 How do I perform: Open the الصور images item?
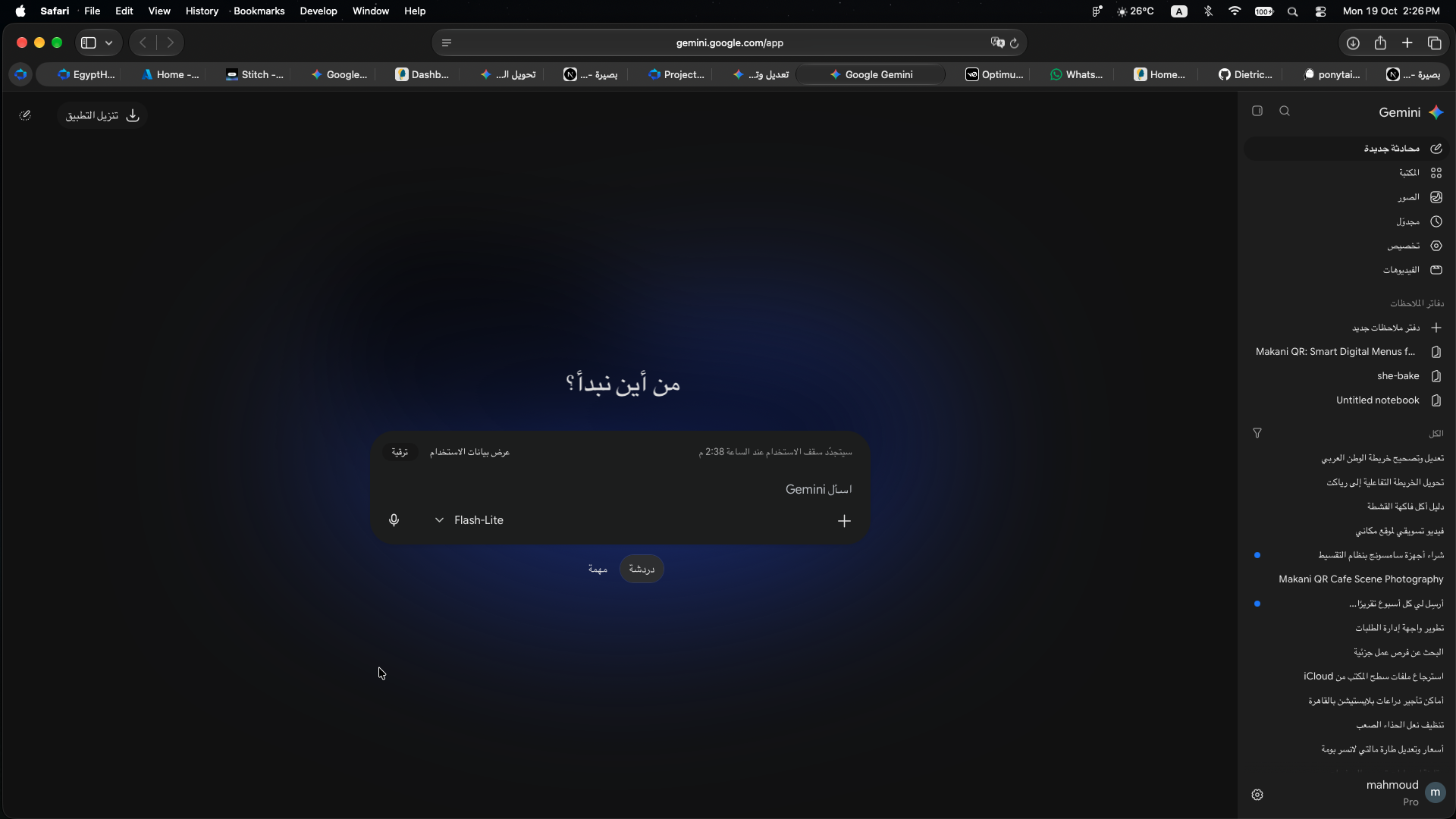coord(1346,197)
